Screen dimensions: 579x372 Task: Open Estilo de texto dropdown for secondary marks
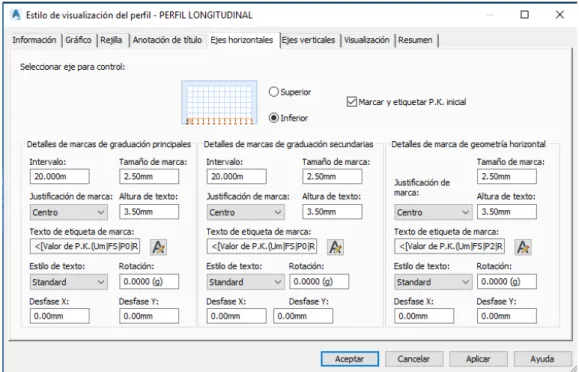(x=246, y=282)
